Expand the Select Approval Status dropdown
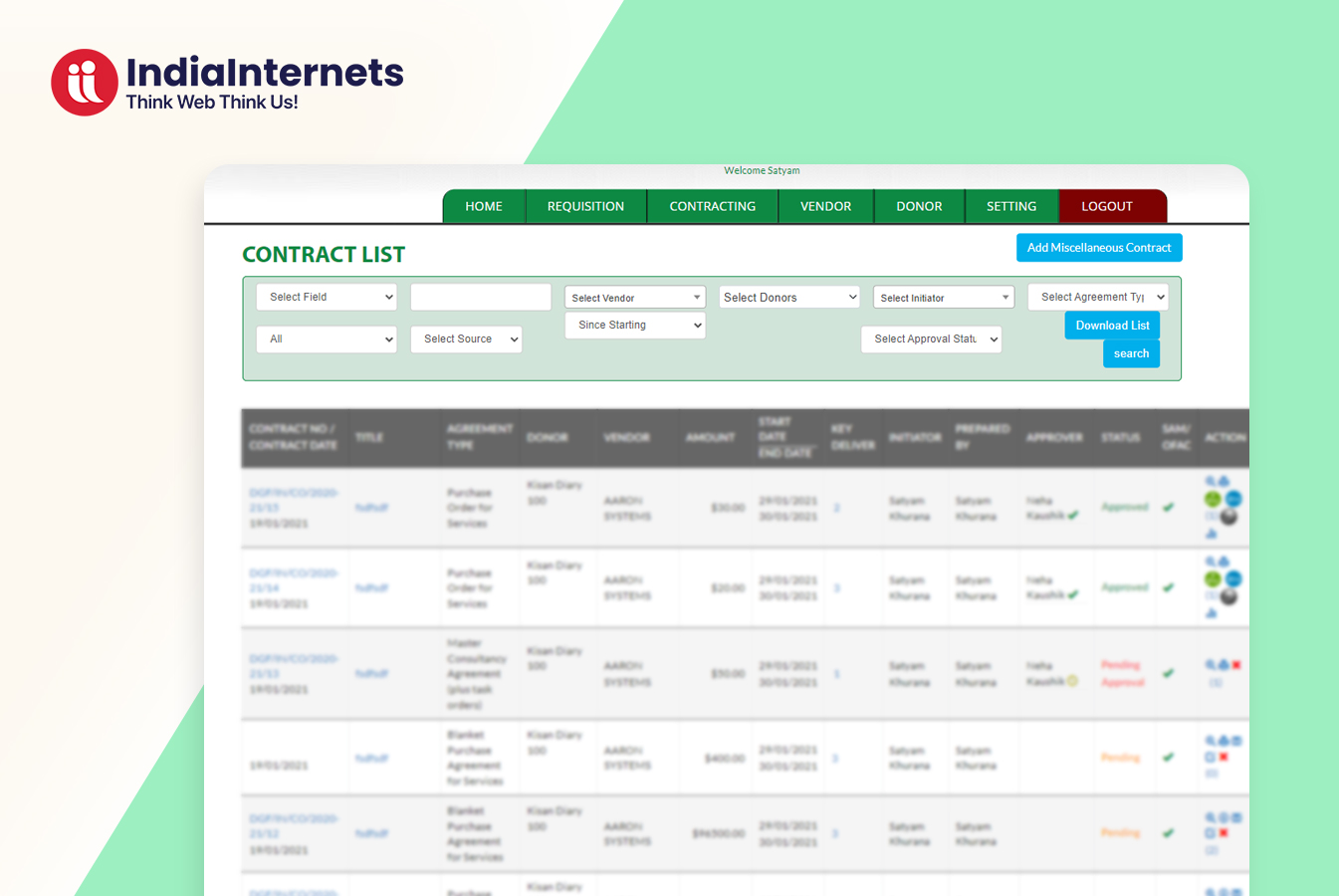Image resolution: width=1339 pixels, height=896 pixels. pyautogui.click(x=931, y=339)
